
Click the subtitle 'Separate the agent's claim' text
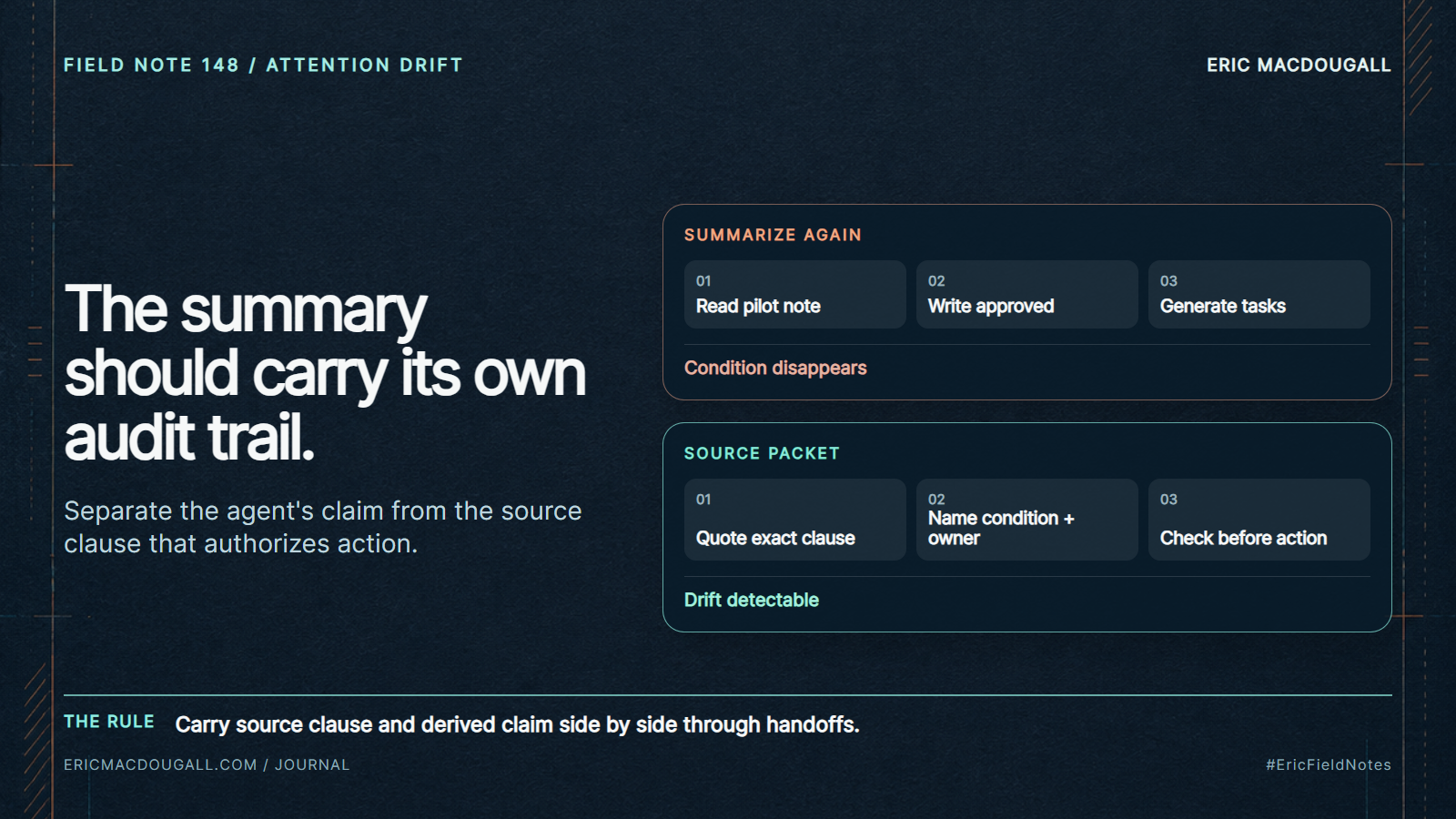tap(322, 527)
